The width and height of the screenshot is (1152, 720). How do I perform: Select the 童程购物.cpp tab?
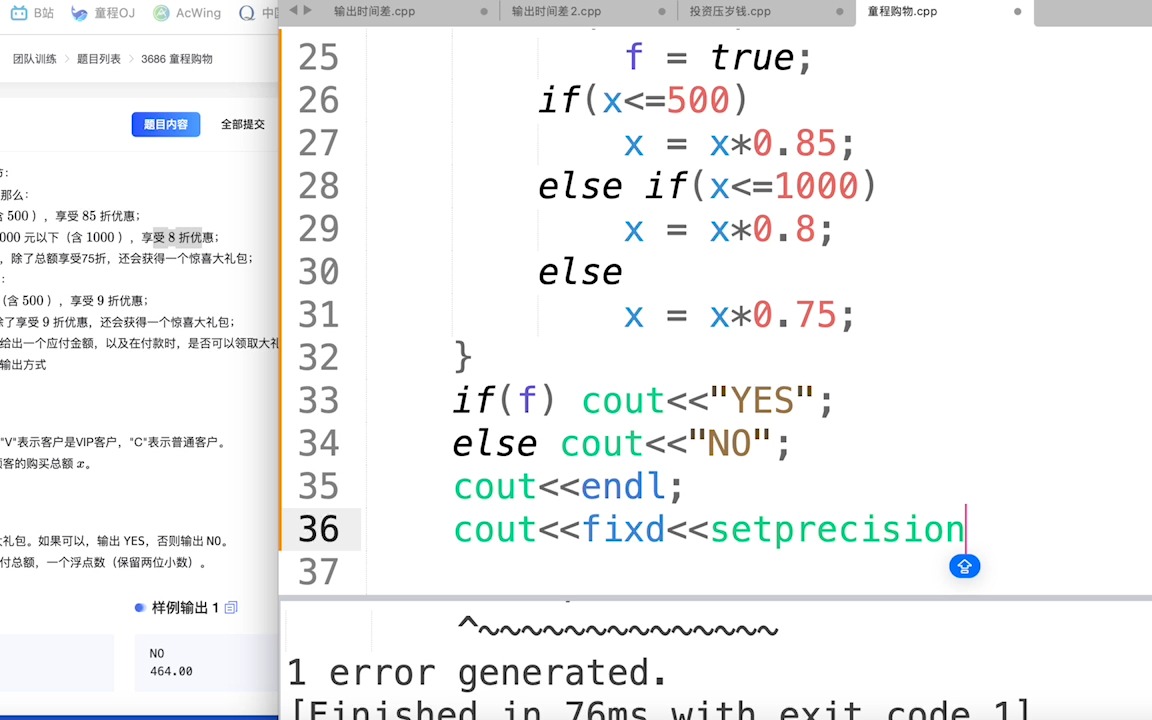(x=902, y=12)
